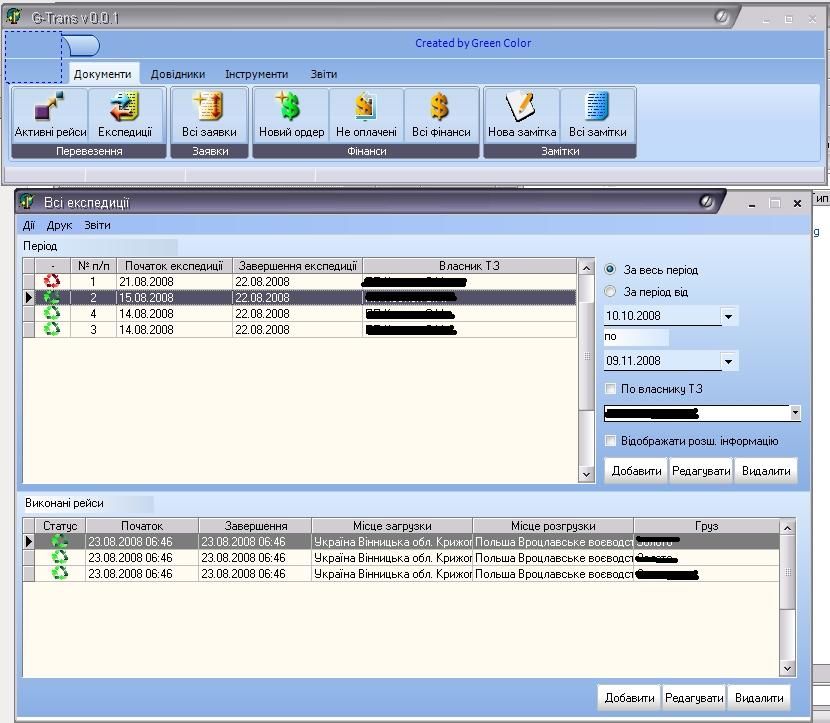Screen dimensions: 830x723
Task: Click the Місце загрузки column header
Action: (x=392, y=526)
